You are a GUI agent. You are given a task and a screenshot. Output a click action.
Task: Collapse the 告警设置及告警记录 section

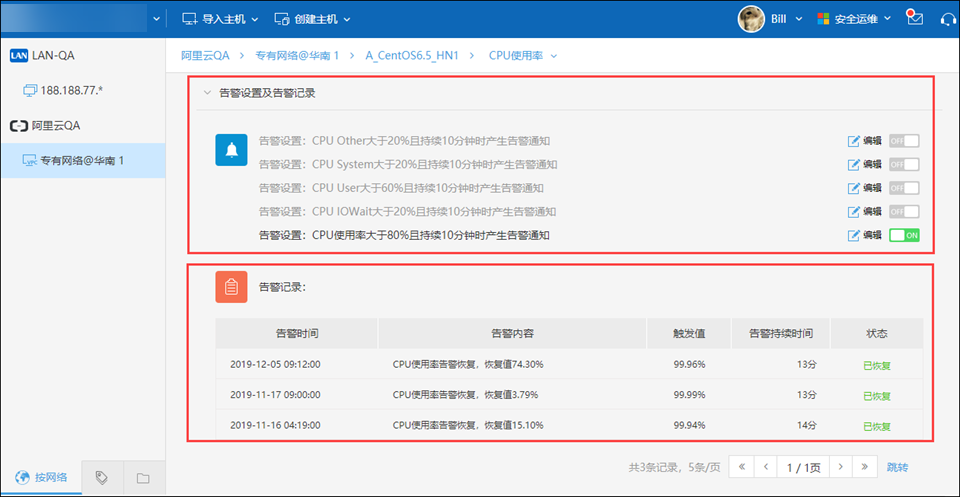click(207, 93)
